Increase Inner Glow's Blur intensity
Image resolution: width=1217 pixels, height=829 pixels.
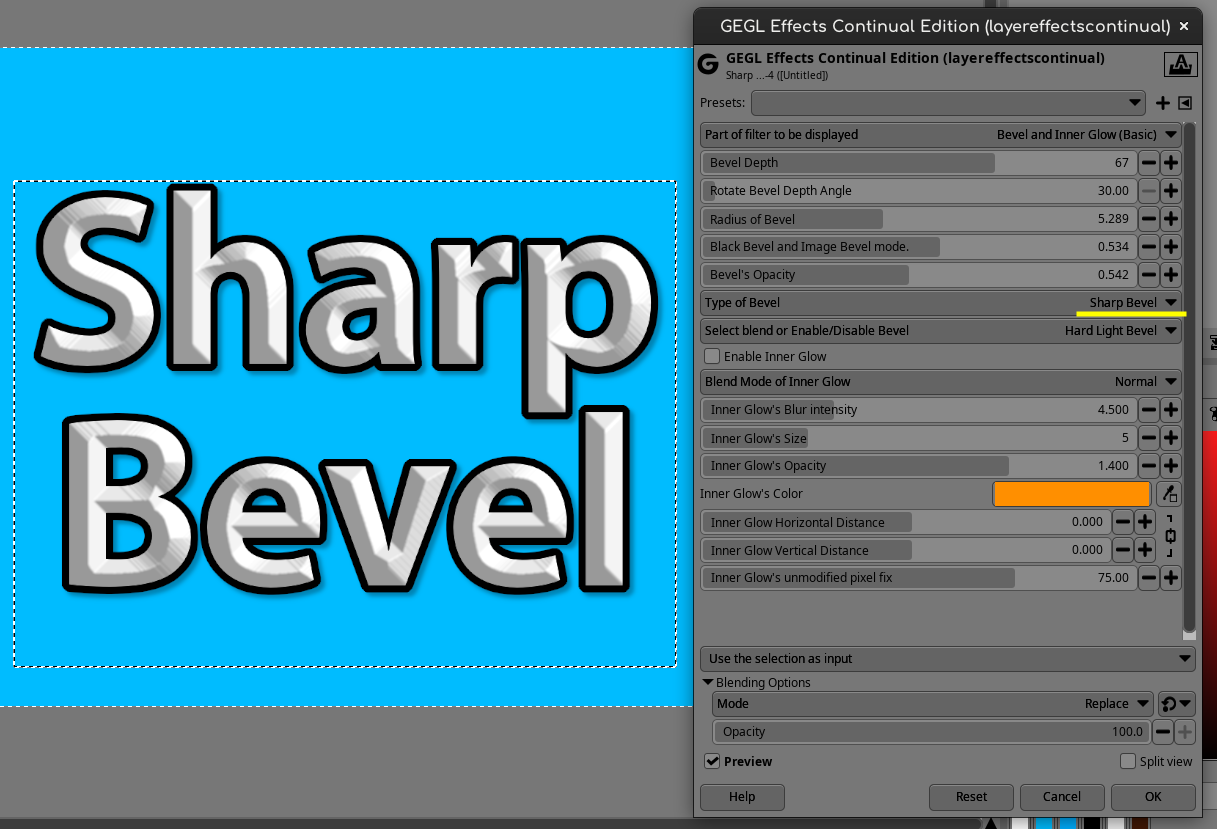[x=1170, y=410]
